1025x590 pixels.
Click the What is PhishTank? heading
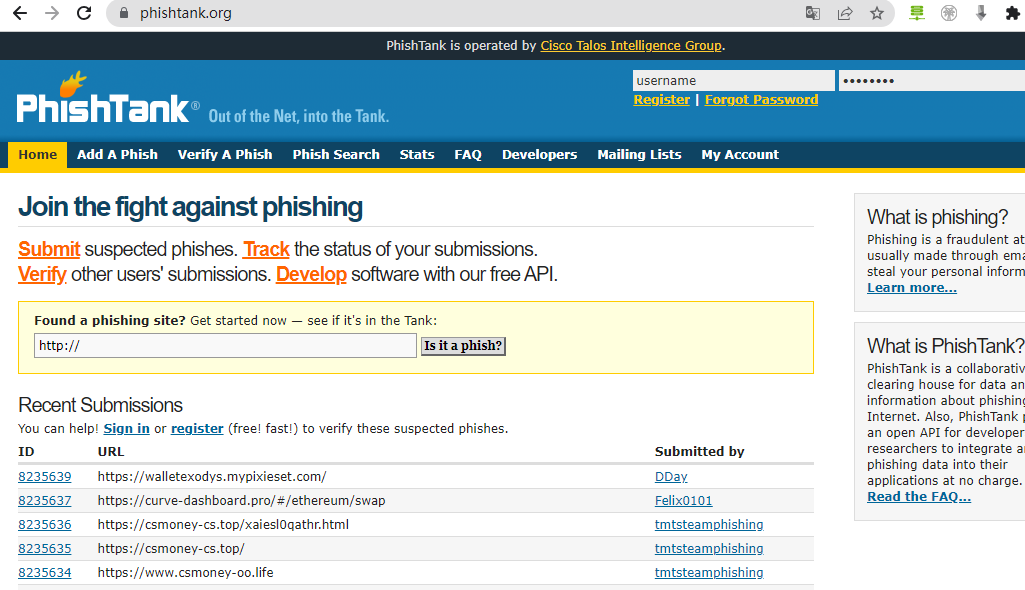945,346
